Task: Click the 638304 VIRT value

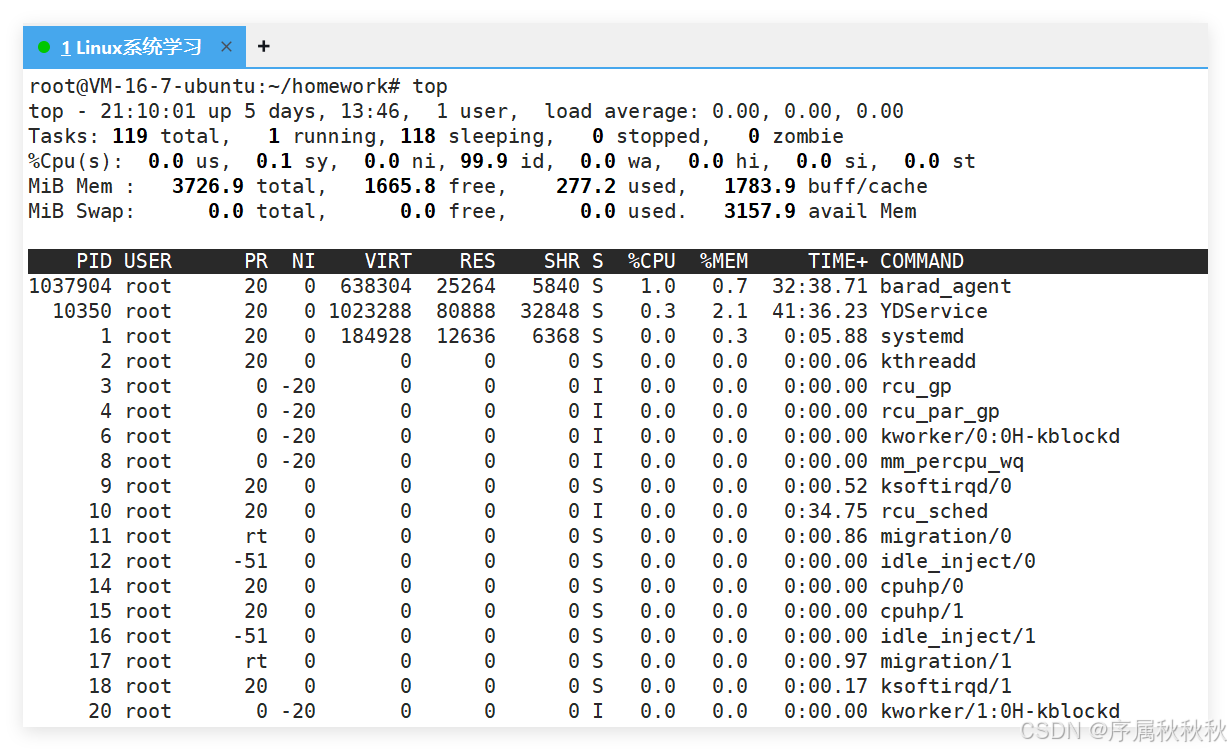Action: tap(376, 286)
